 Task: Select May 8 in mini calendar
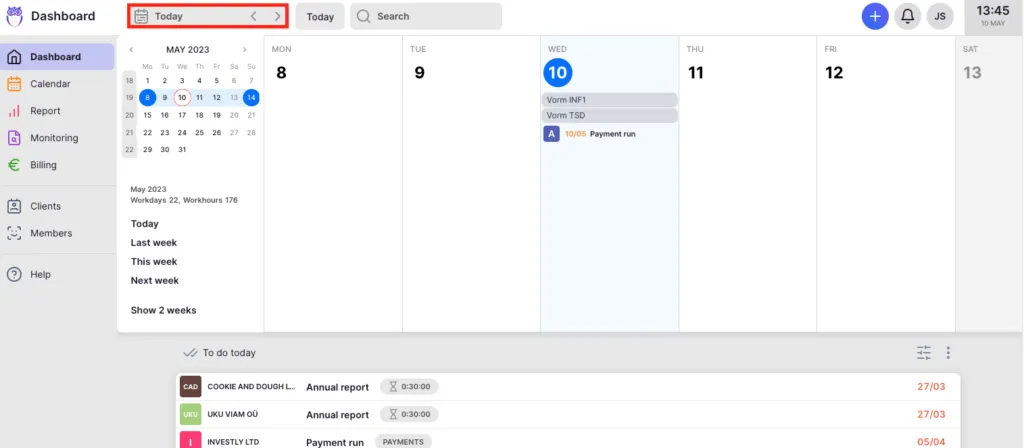[148, 98]
